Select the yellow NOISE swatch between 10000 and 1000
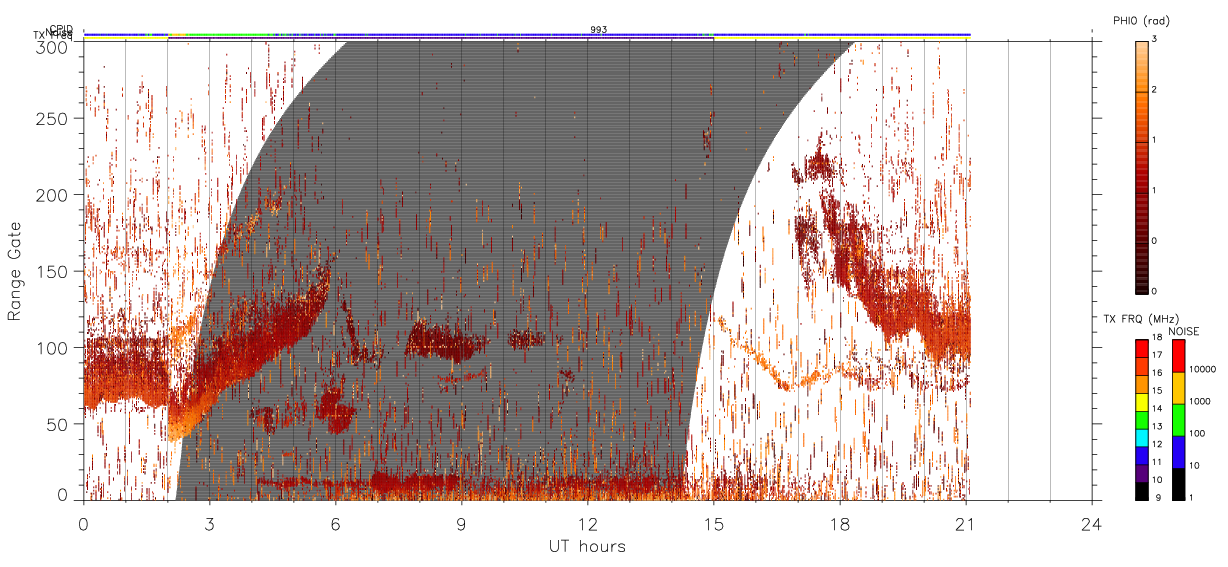 point(1178,388)
